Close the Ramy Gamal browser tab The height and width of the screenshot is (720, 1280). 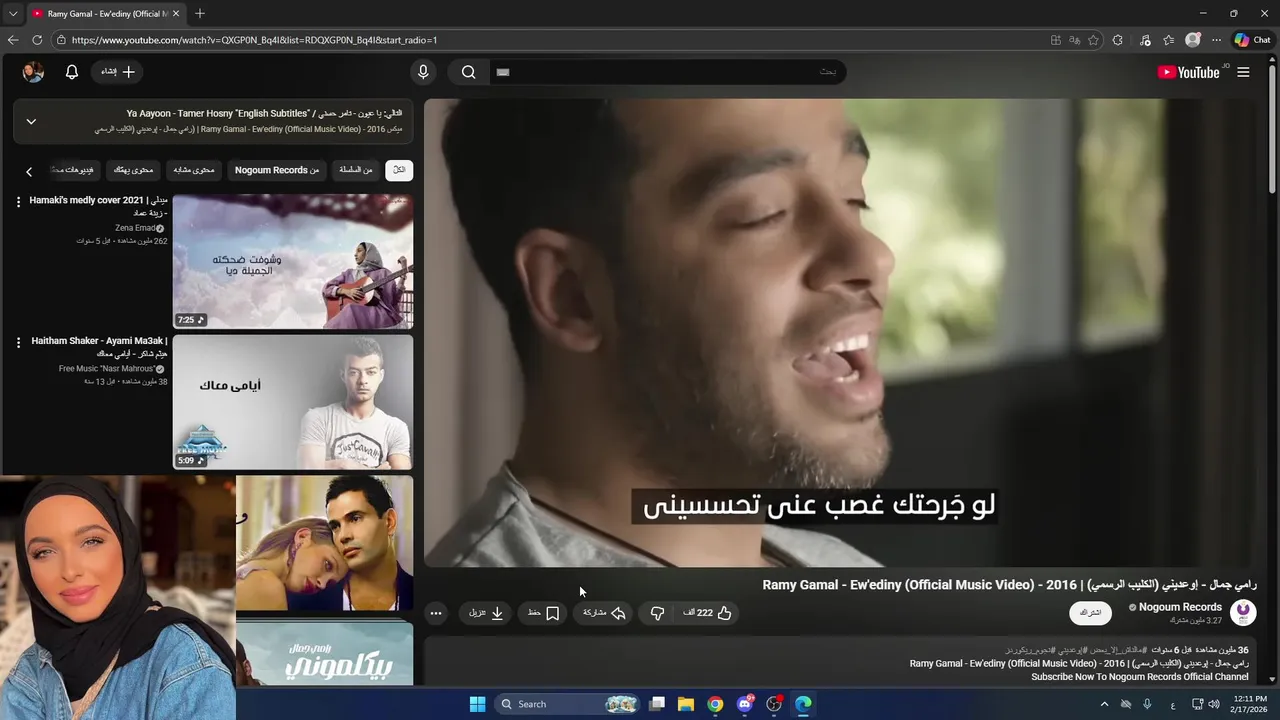click(177, 14)
